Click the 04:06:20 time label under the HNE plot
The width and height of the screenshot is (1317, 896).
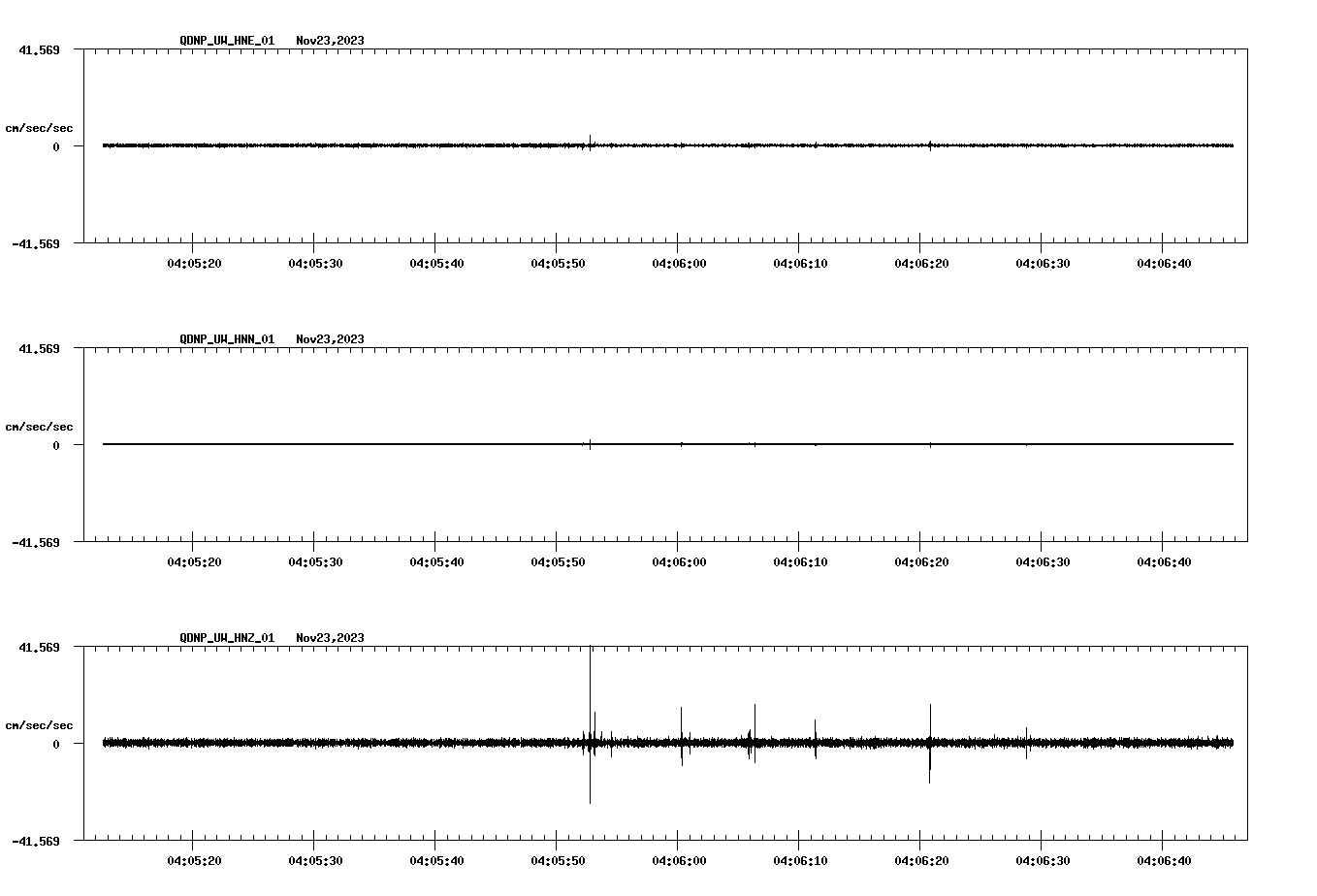tap(921, 264)
